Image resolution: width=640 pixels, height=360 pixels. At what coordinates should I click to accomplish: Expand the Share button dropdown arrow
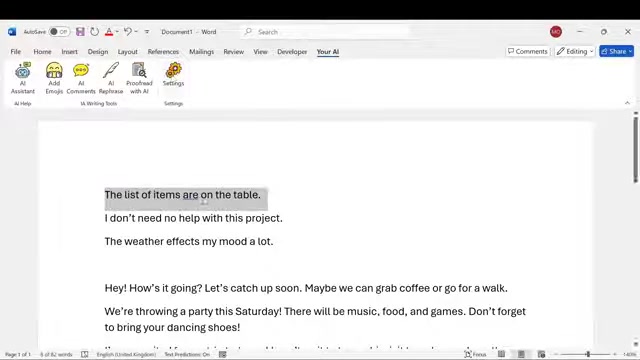click(630, 51)
